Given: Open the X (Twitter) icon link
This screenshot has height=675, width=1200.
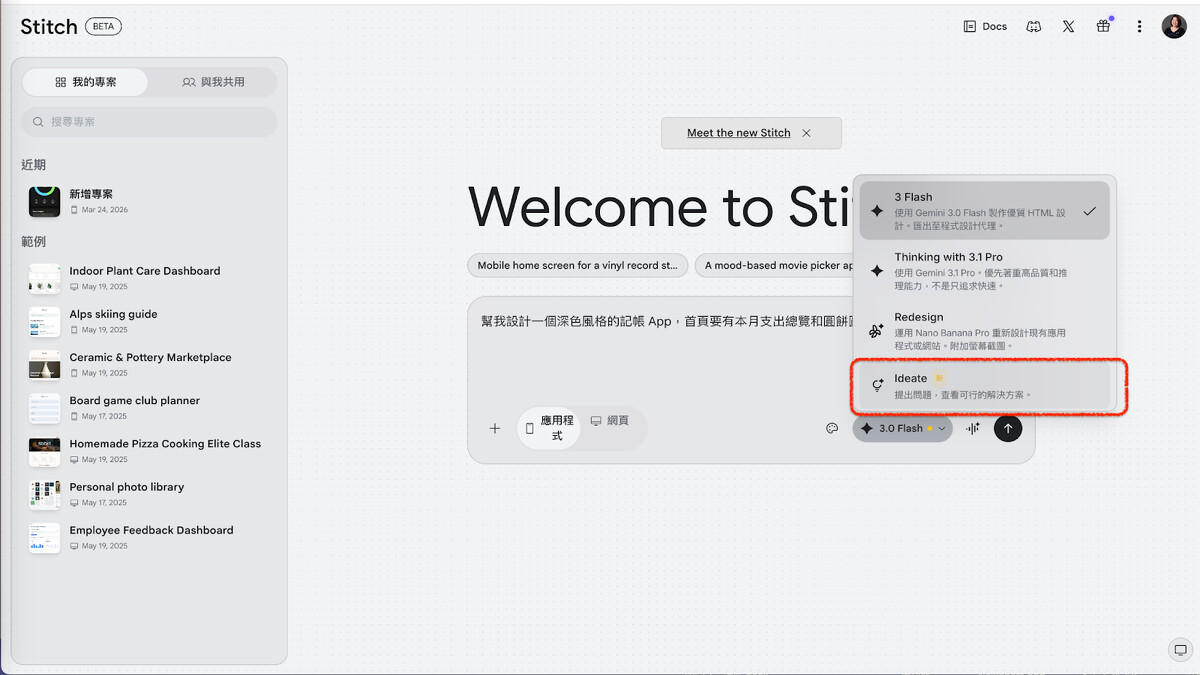Looking at the screenshot, I should click(x=1068, y=27).
